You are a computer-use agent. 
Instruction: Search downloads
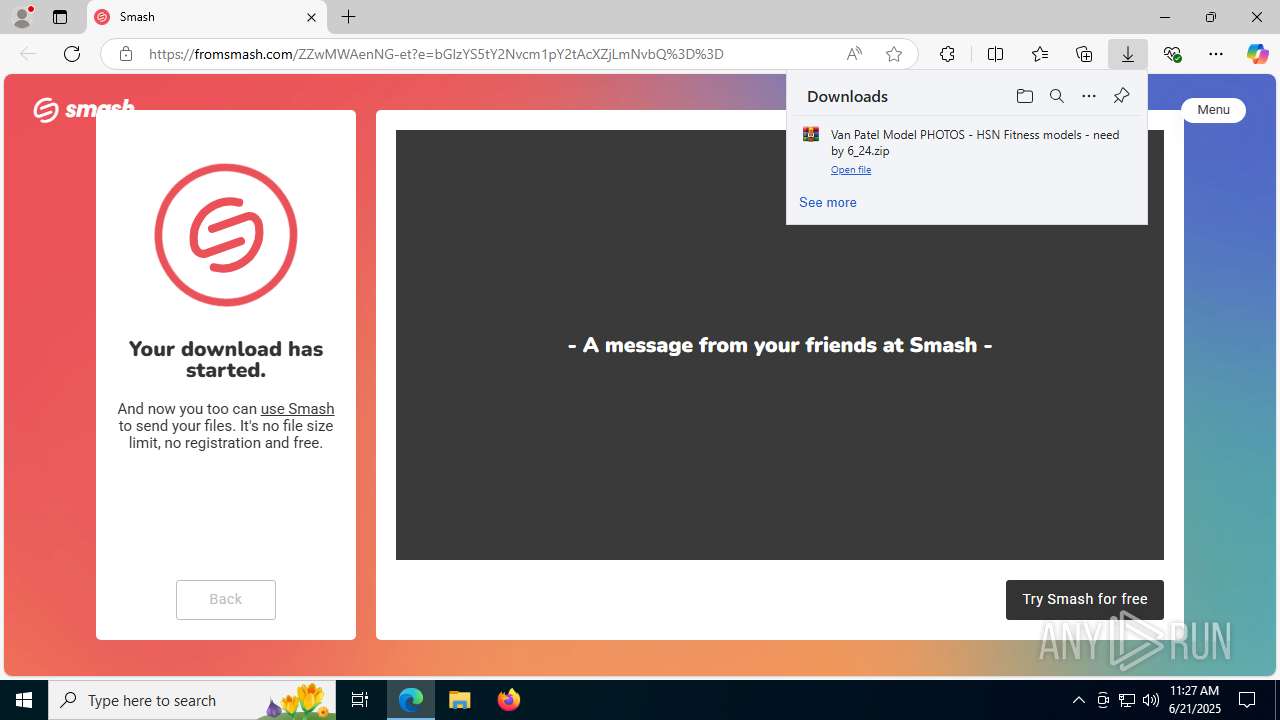1057,96
